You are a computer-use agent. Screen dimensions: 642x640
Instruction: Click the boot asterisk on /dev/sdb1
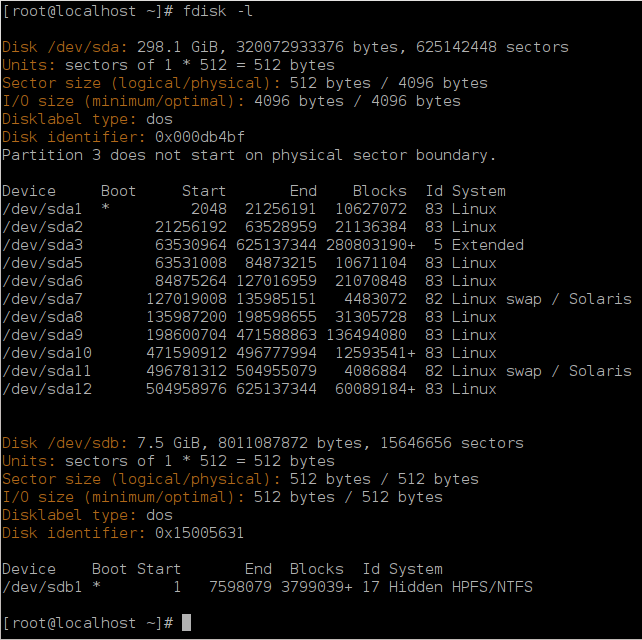pyautogui.click(x=97, y=585)
